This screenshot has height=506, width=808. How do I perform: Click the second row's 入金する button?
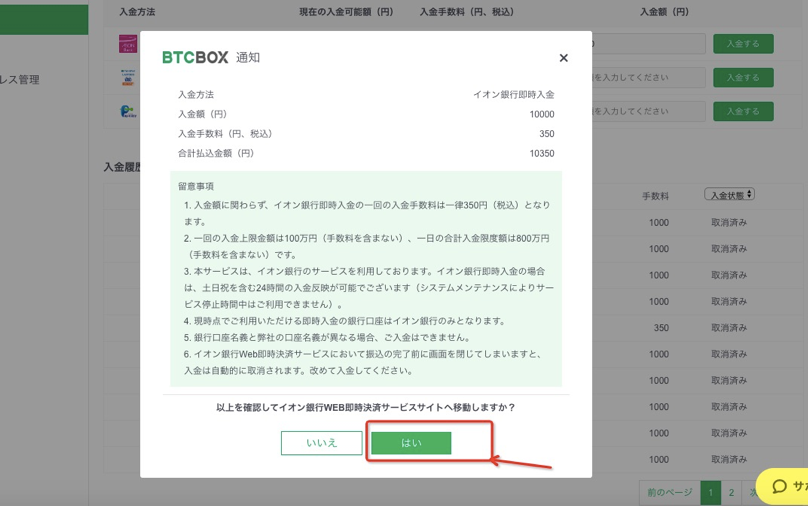pyautogui.click(x=743, y=77)
